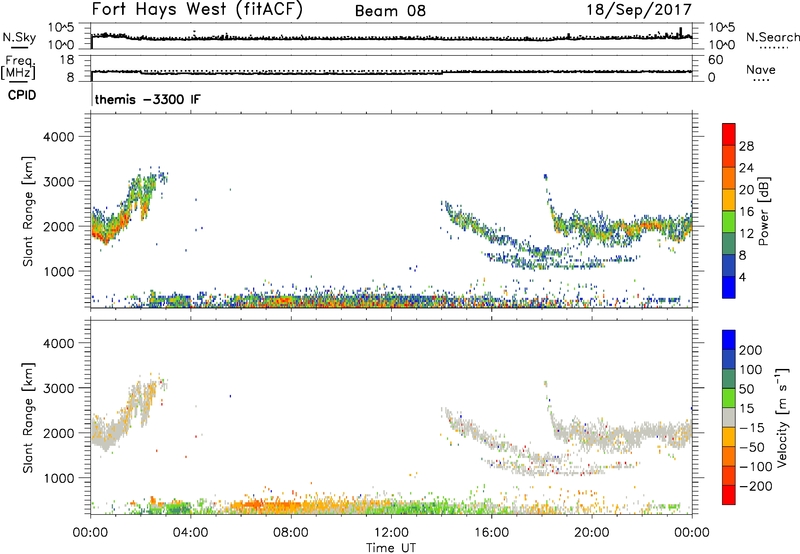Click the 'CPID' label
This screenshot has height=554, width=800.
click(x=22, y=95)
